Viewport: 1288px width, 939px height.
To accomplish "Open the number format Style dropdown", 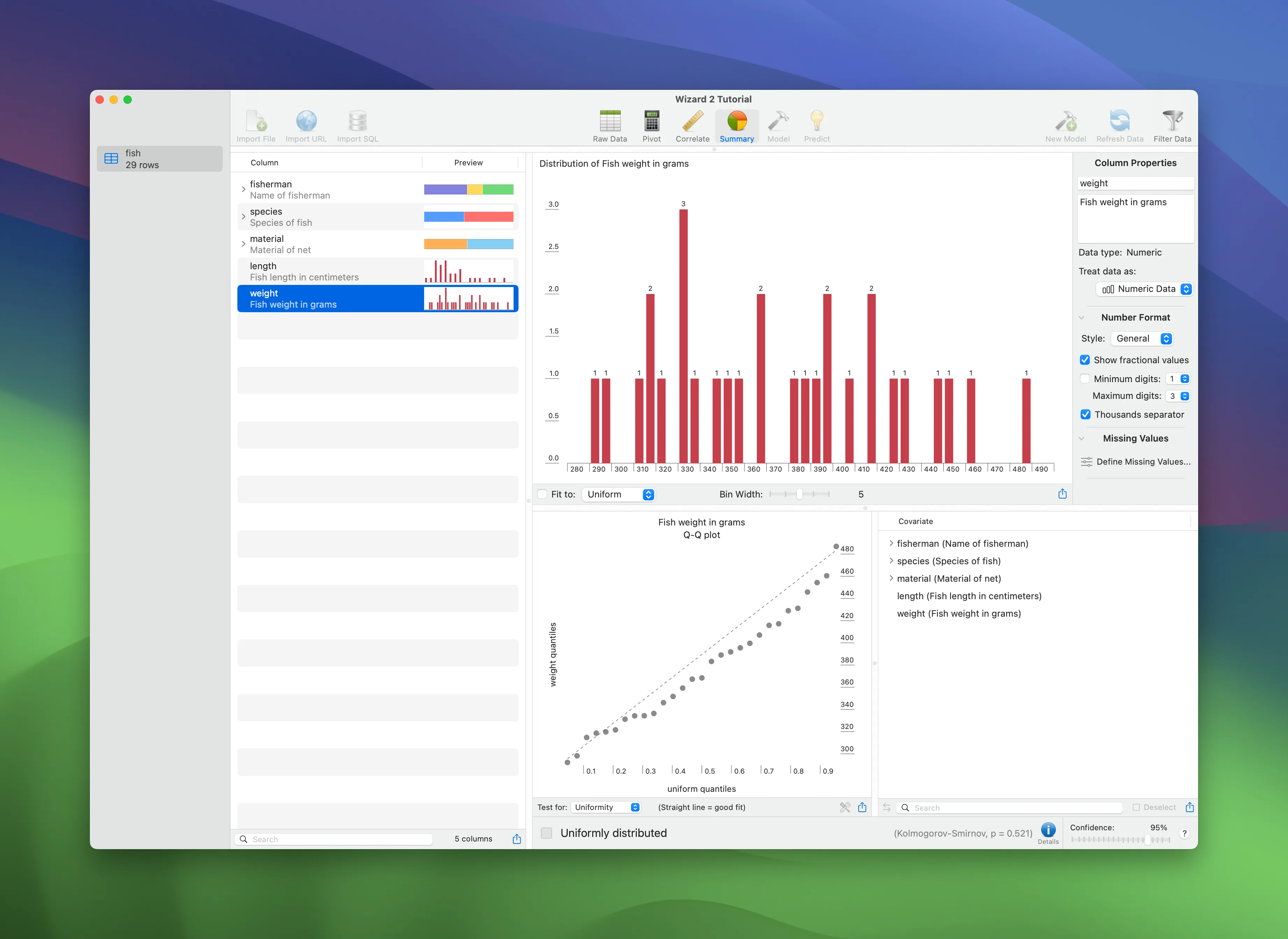I will pos(1142,338).
